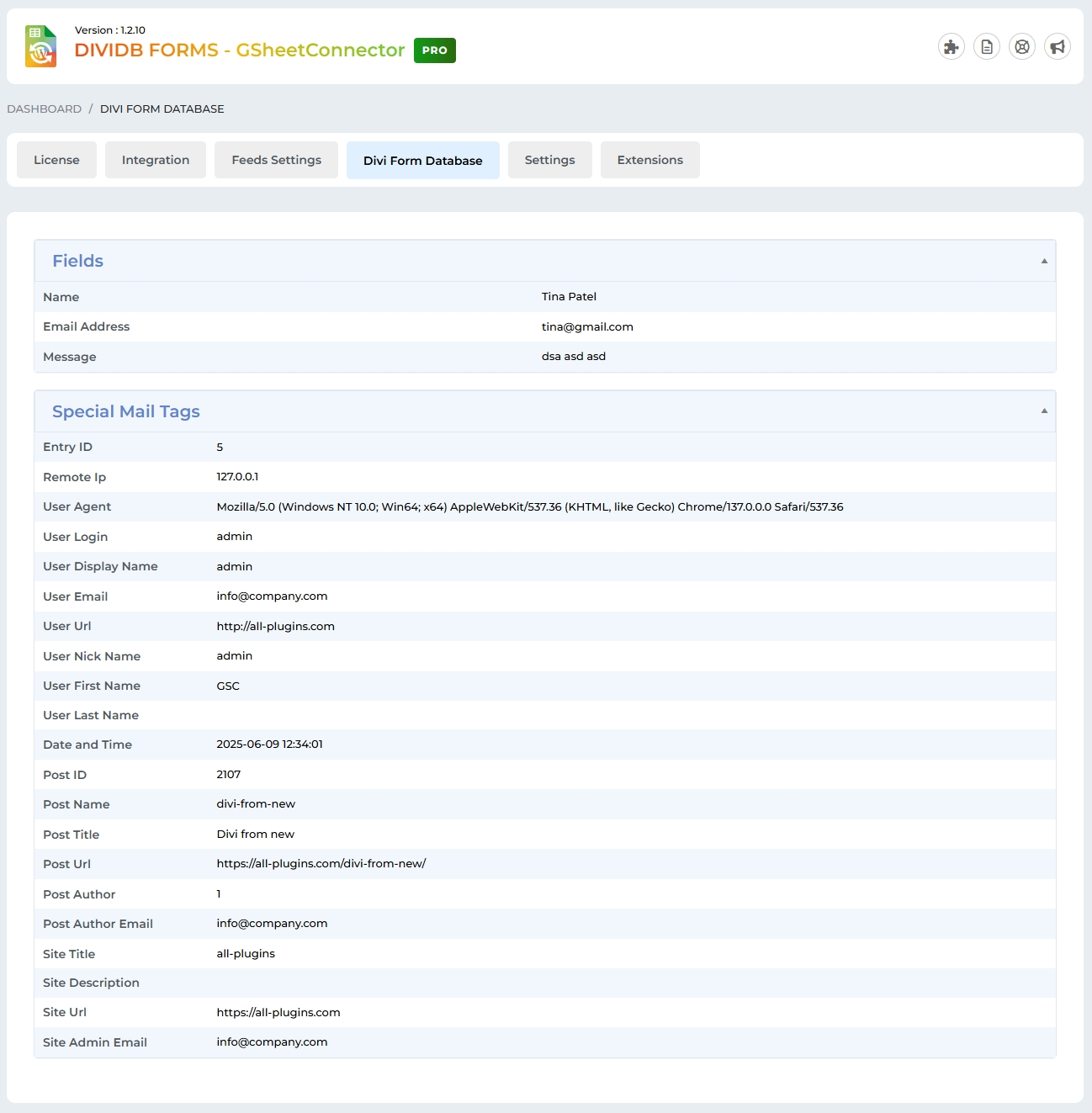Open the documentation page icon
The height and width of the screenshot is (1113, 1092).
(987, 47)
